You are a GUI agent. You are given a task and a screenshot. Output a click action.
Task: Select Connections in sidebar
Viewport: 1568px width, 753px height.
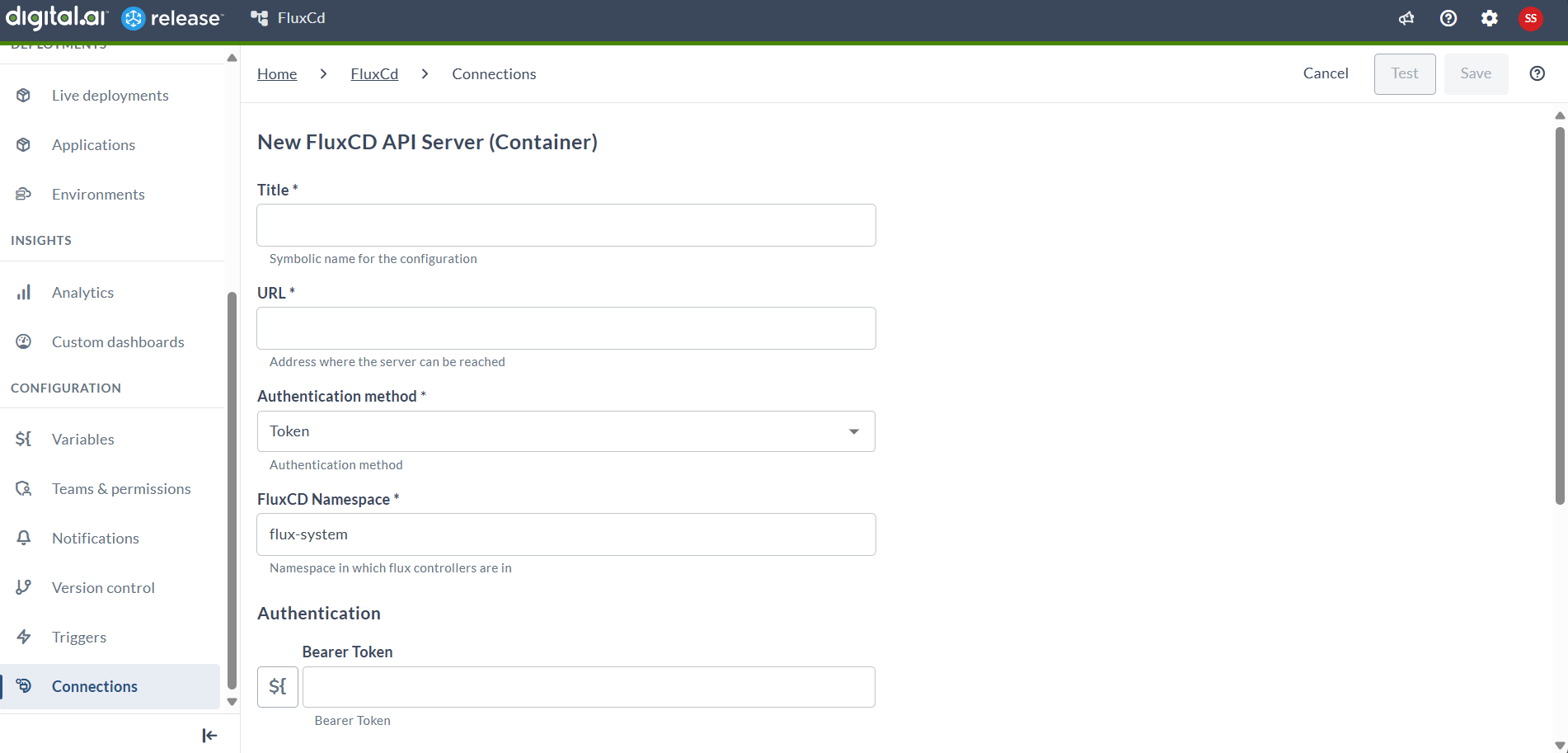110,686
